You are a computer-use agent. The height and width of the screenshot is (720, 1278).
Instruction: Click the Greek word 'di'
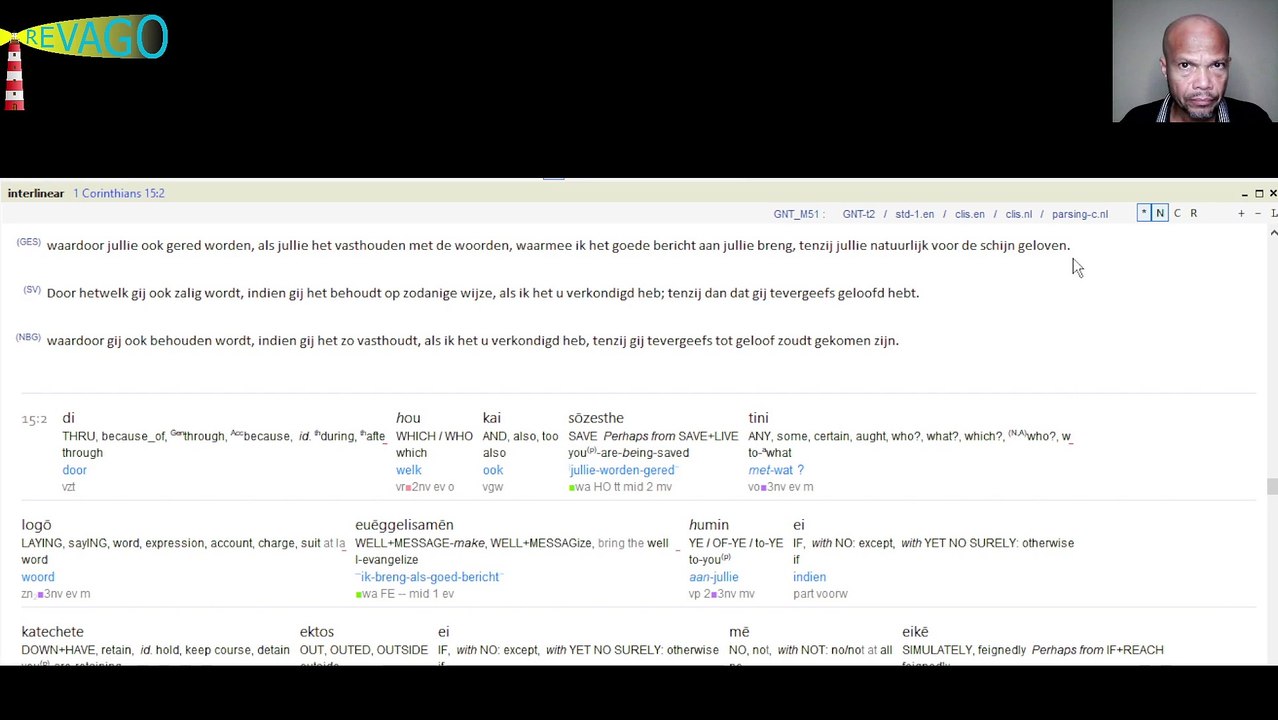click(68, 418)
